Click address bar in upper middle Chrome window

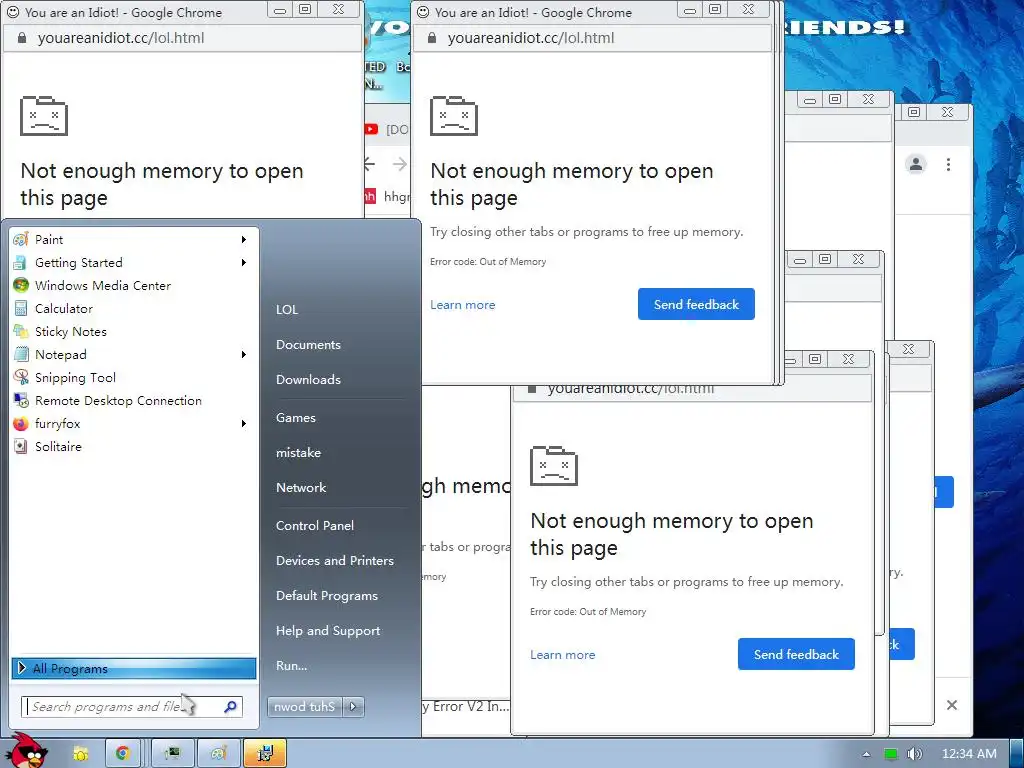click(593, 38)
